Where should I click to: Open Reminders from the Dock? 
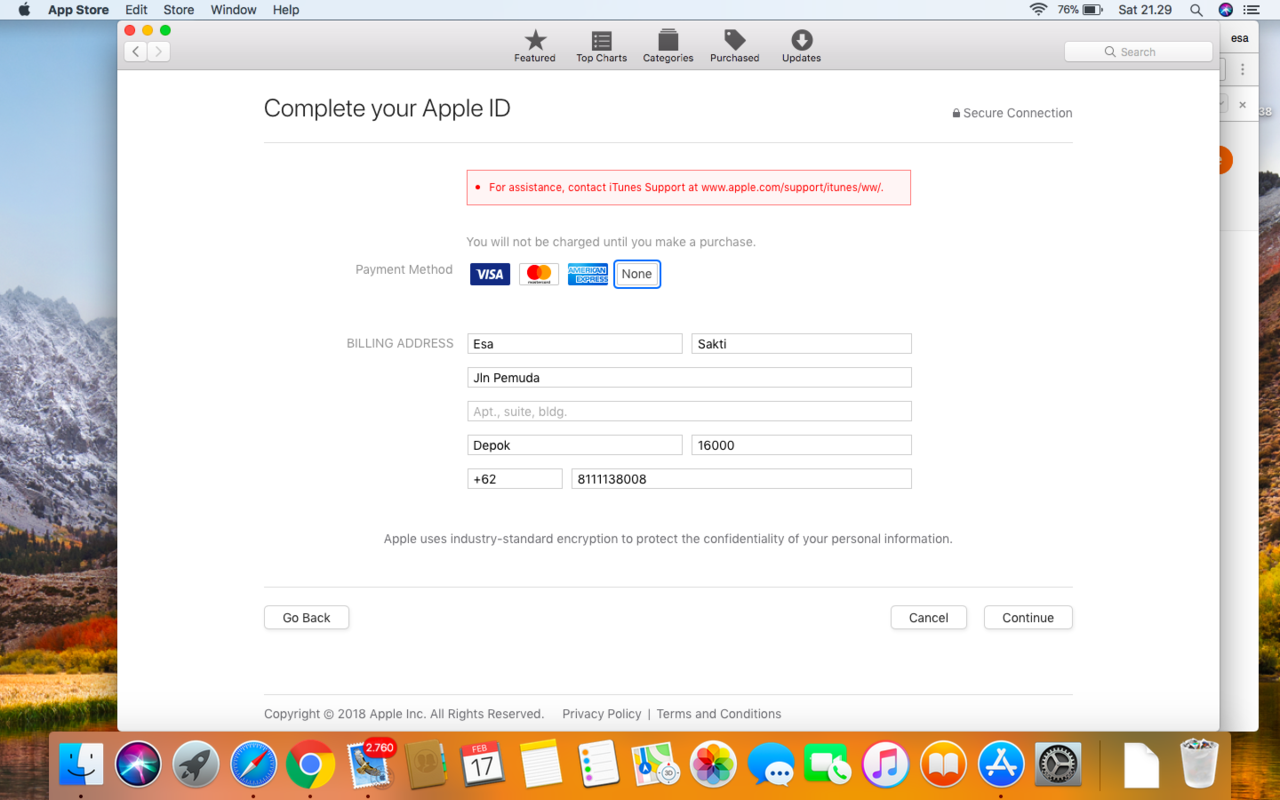click(x=598, y=765)
